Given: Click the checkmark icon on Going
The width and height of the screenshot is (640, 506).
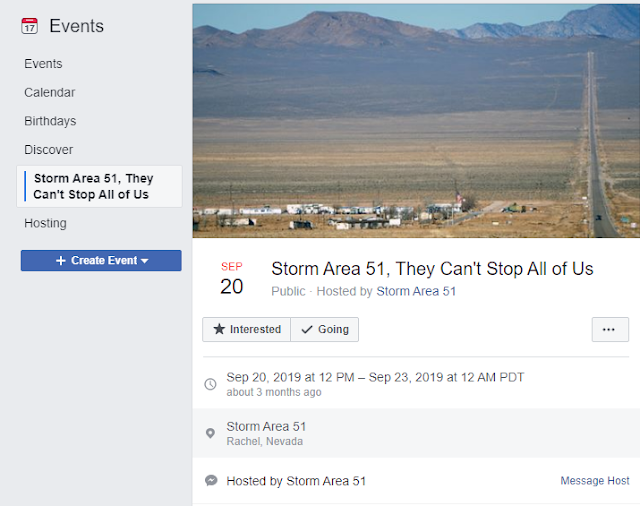Looking at the screenshot, I should point(307,329).
